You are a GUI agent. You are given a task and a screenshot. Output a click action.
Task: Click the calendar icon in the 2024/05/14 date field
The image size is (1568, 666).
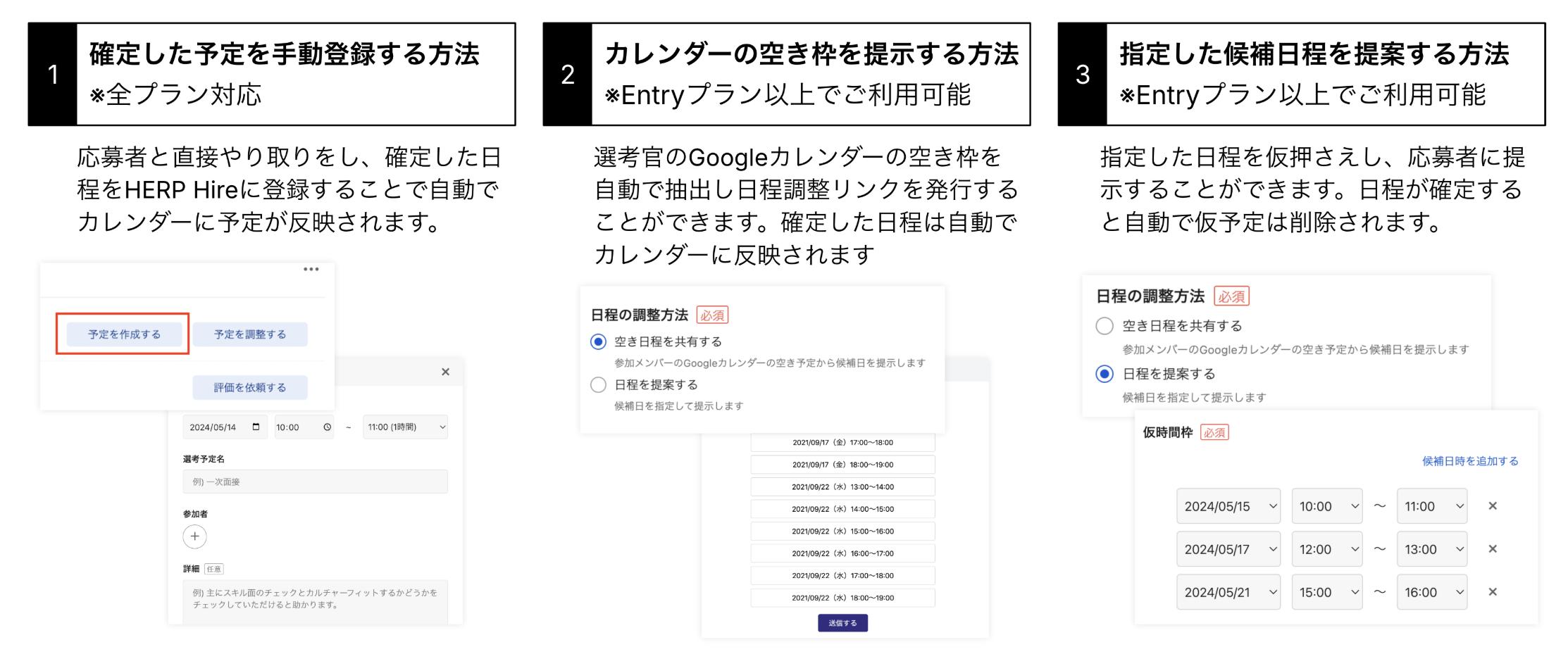(x=256, y=427)
